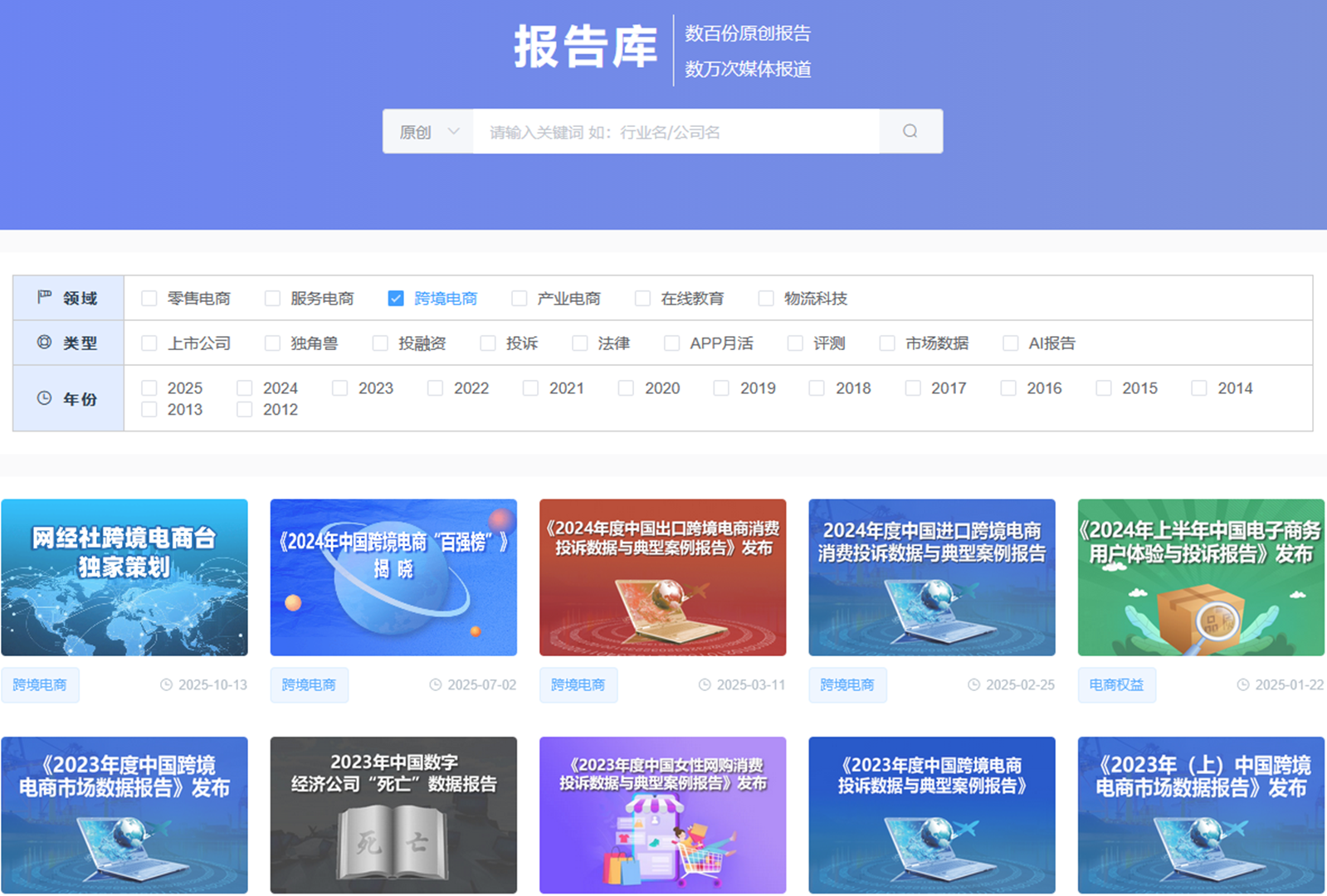The image size is (1327, 896).
Task: Filter by year 2021 checkbox
Action: point(531,387)
